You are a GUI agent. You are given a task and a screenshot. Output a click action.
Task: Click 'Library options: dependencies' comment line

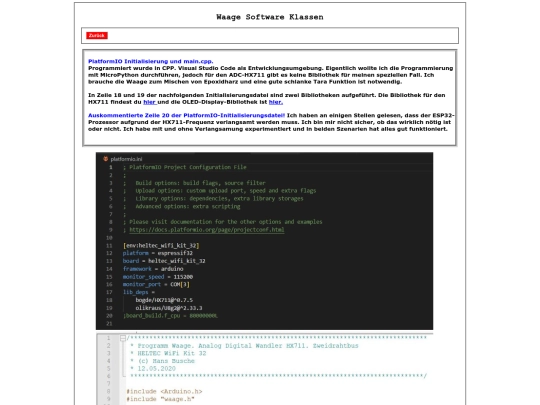pyautogui.click(x=219, y=199)
